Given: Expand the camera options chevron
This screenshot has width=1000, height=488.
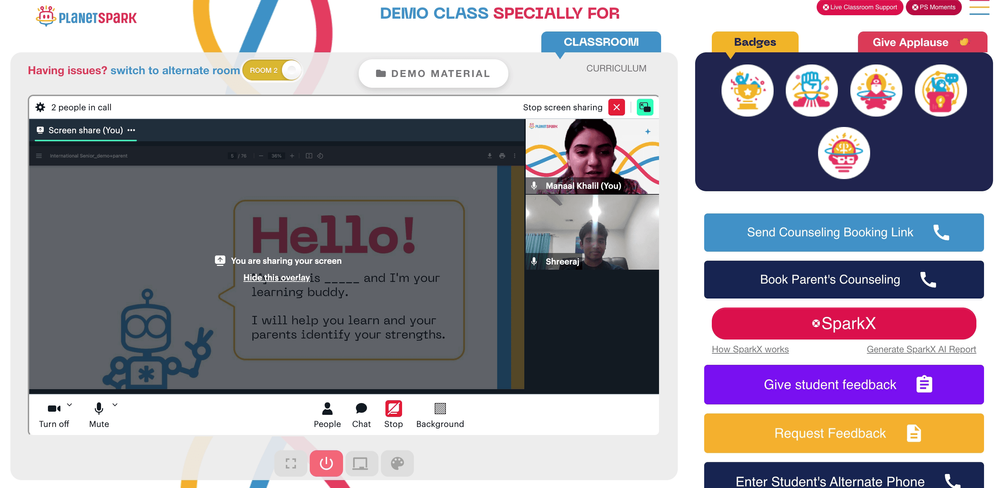Looking at the screenshot, I should click(x=70, y=404).
